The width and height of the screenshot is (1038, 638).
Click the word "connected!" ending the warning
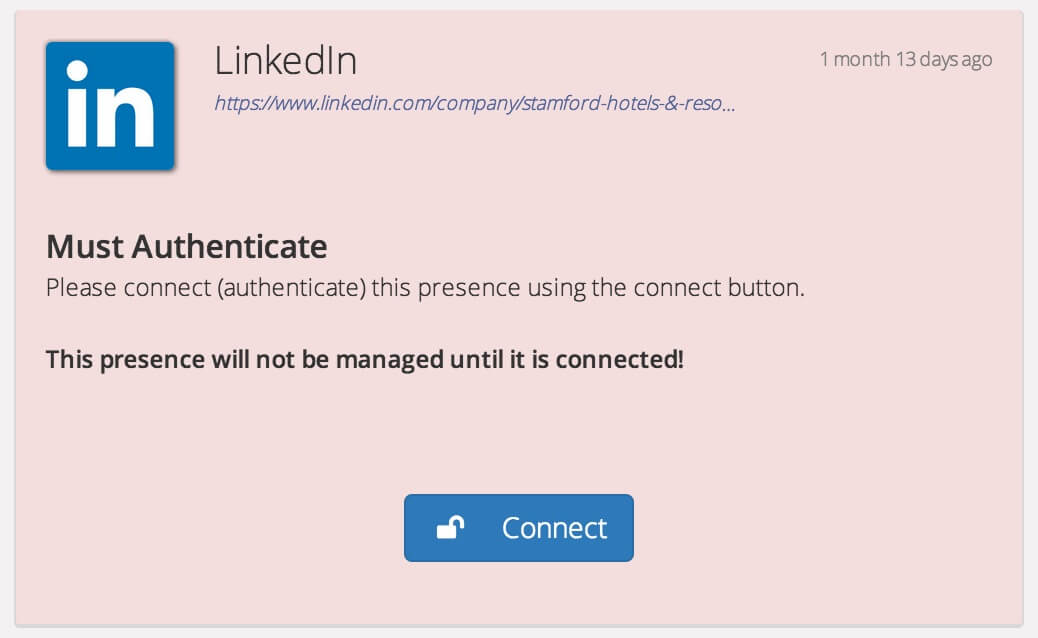click(x=619, y=359)
